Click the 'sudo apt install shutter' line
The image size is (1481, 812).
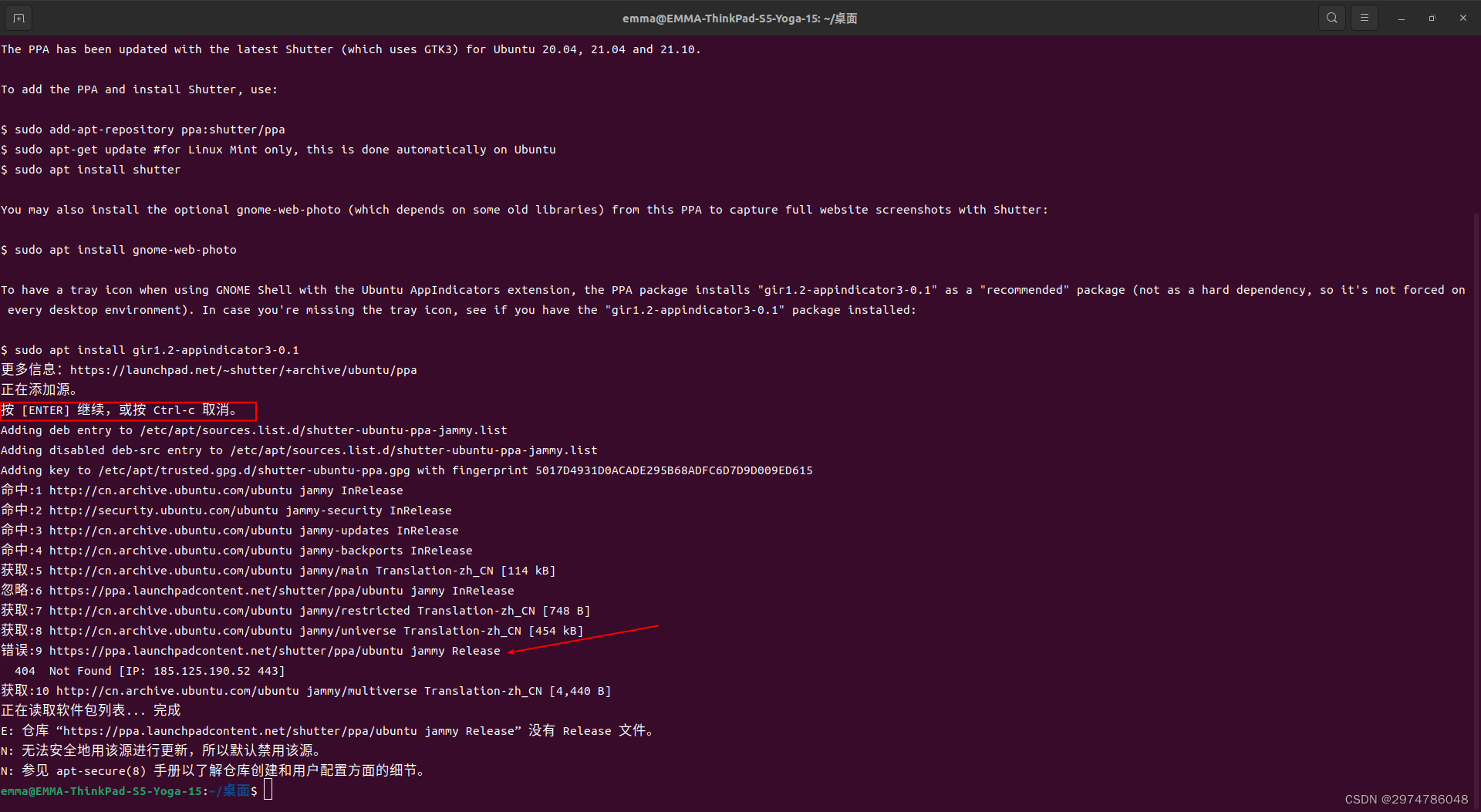click(x=91, y=170)
